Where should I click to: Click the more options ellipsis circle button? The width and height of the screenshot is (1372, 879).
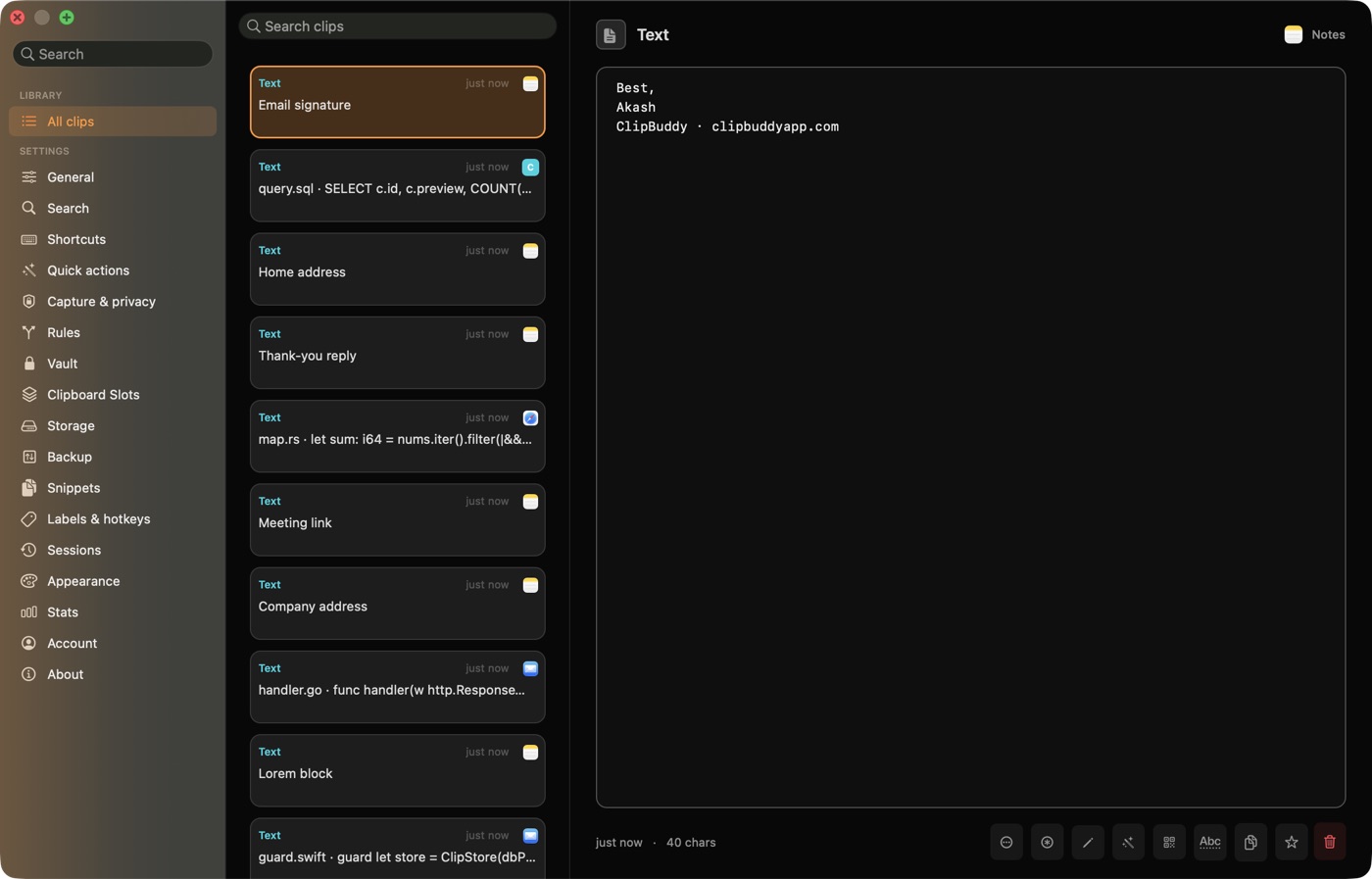tap(1006, 842)
